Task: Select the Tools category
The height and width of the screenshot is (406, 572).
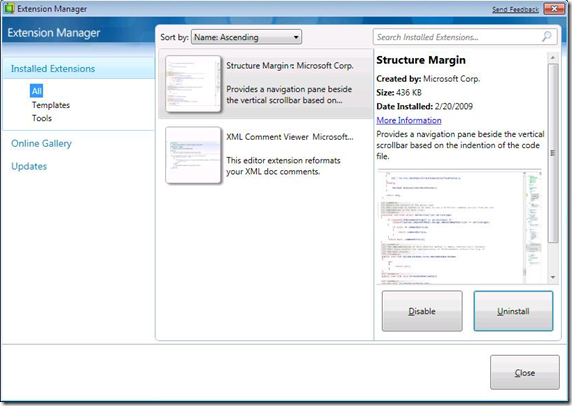Action: (42, 118)
